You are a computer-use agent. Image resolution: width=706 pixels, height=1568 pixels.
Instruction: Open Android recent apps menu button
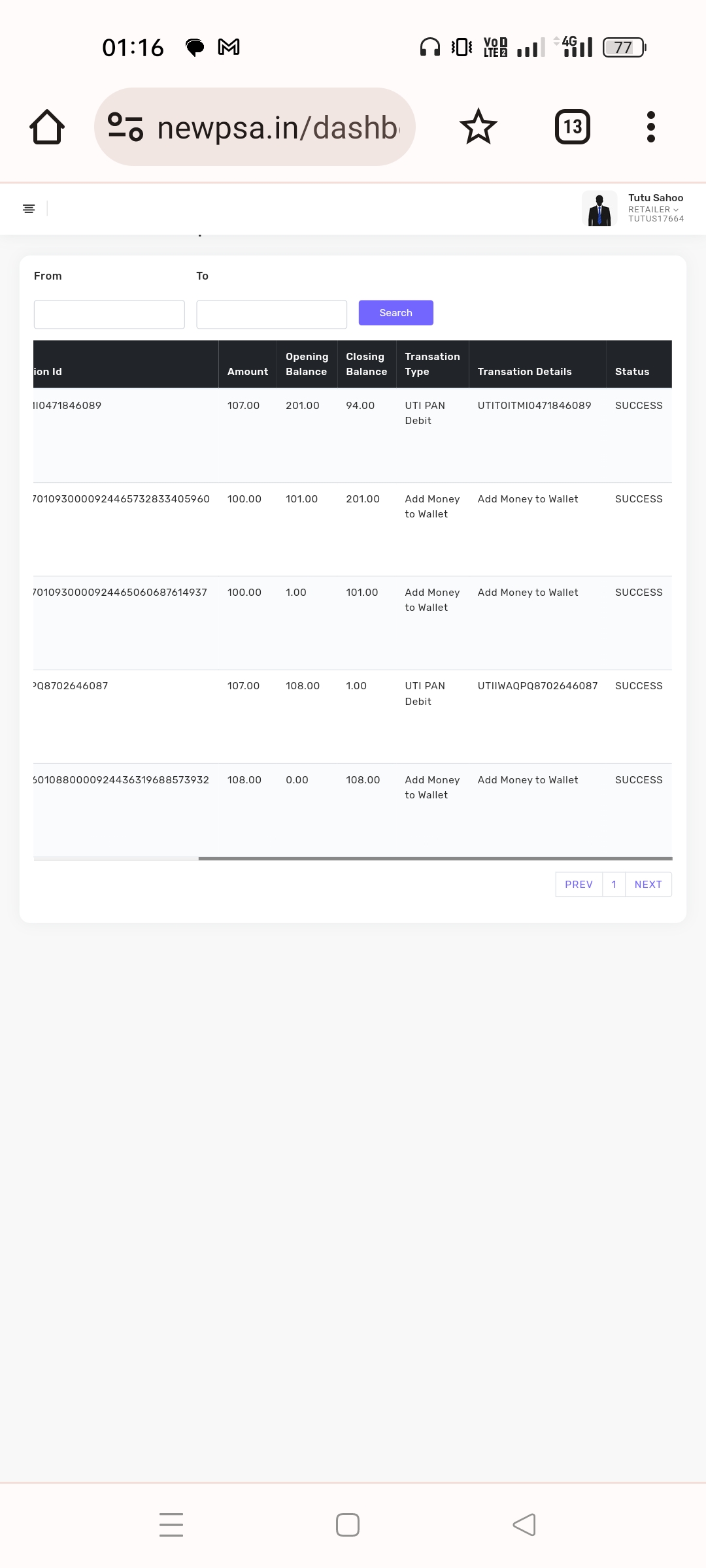[x=171, y=1524]
